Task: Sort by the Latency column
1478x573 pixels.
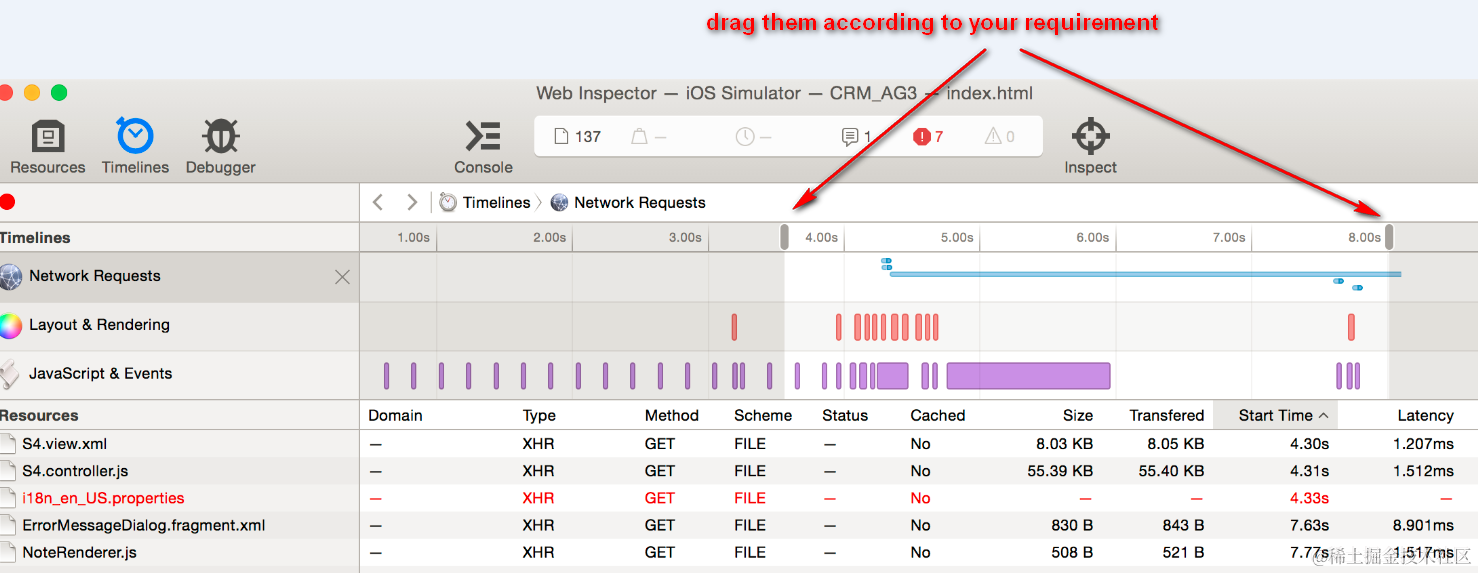Action: 1425,415
